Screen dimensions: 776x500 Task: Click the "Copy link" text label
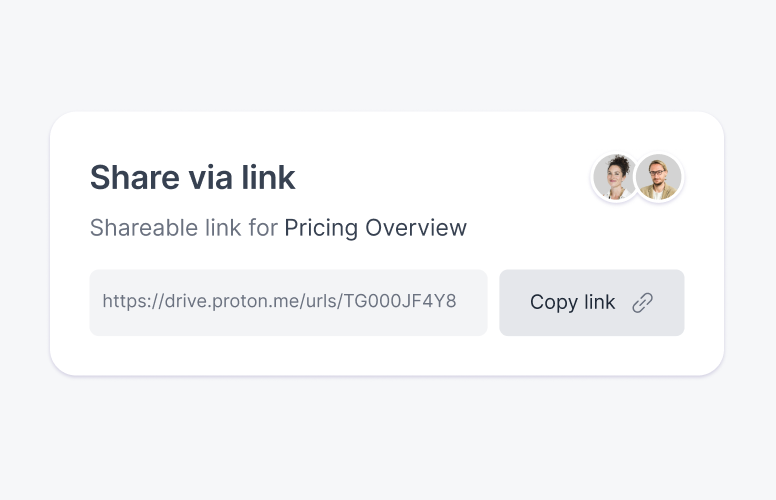click(572, 302)
